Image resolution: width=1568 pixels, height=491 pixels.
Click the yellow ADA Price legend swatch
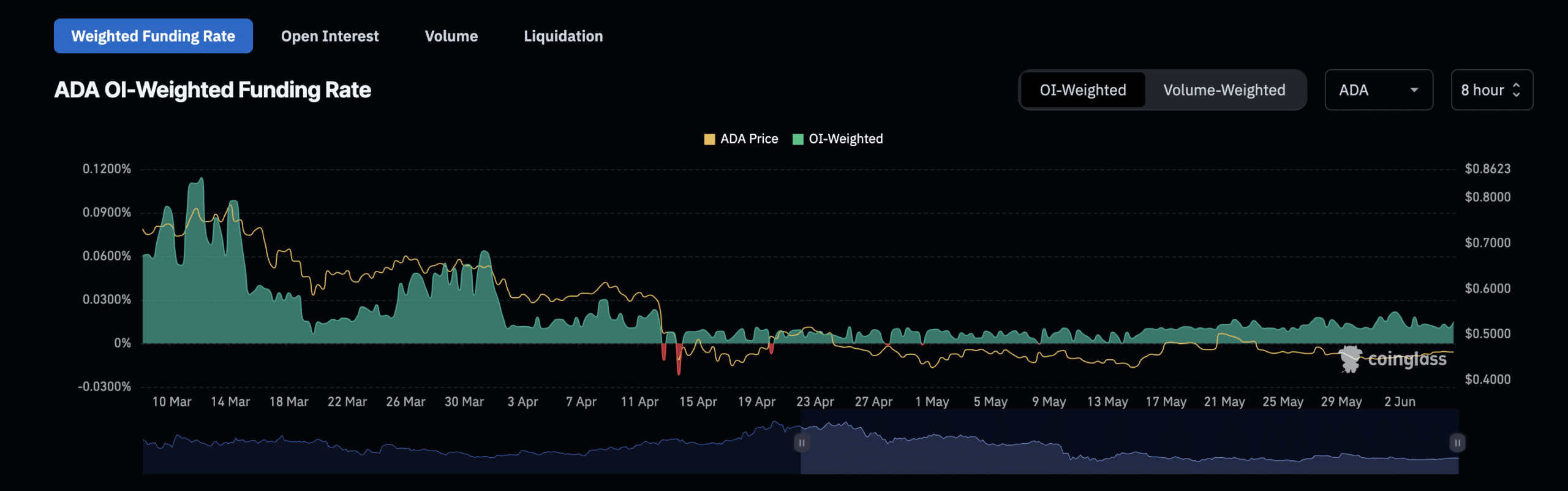coord(709,139)
